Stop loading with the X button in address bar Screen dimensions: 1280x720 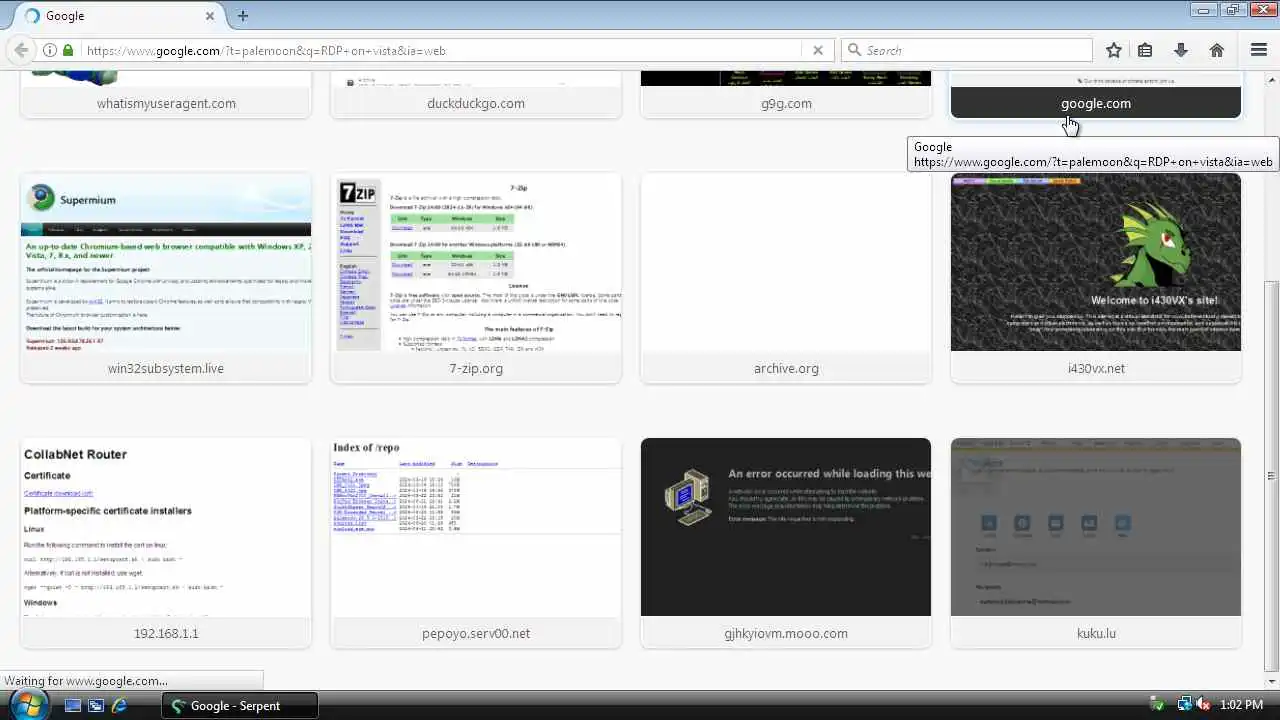(818, 50)
